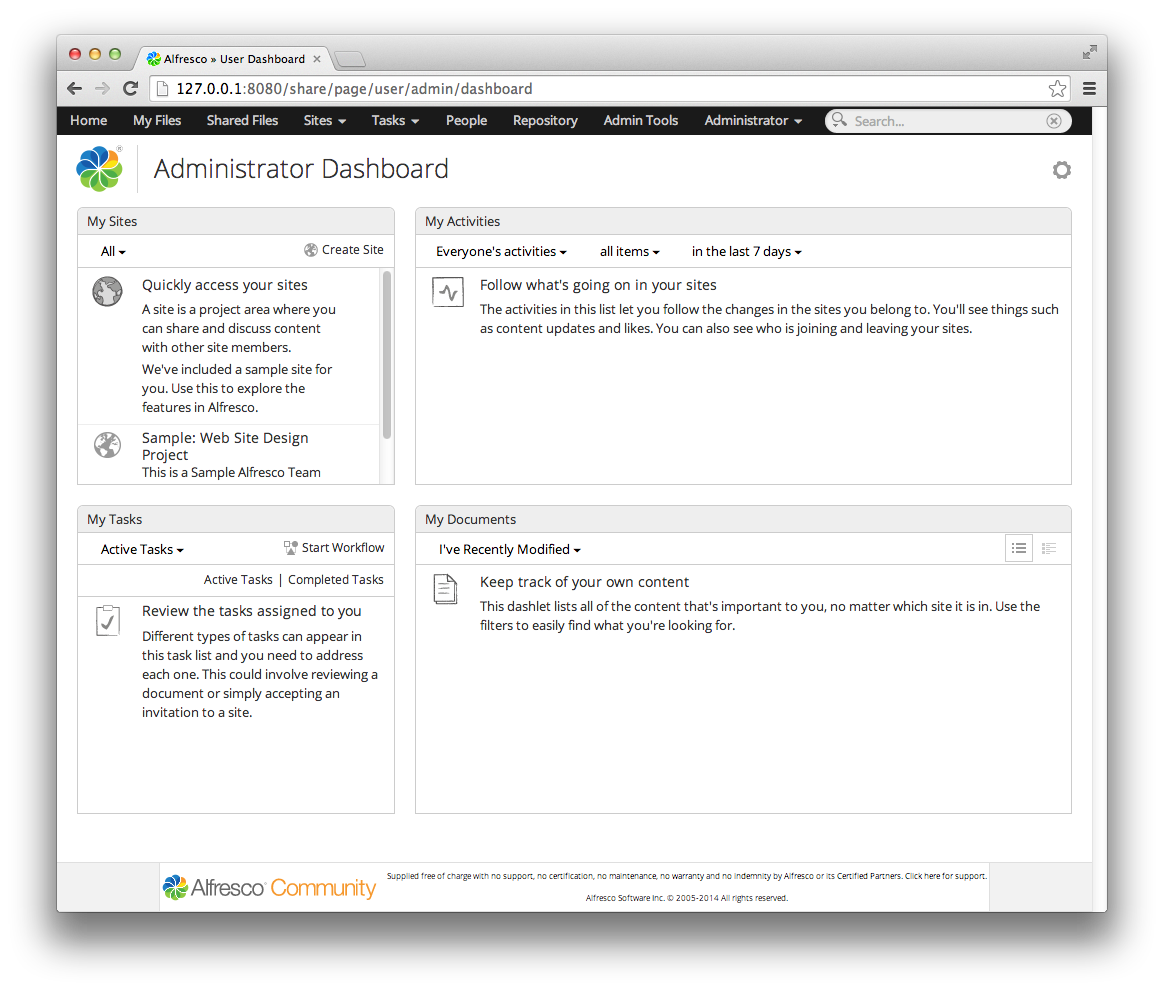Open the All filter in My Sites
Screen dimensions: 1164x991
tap(113, 252)
